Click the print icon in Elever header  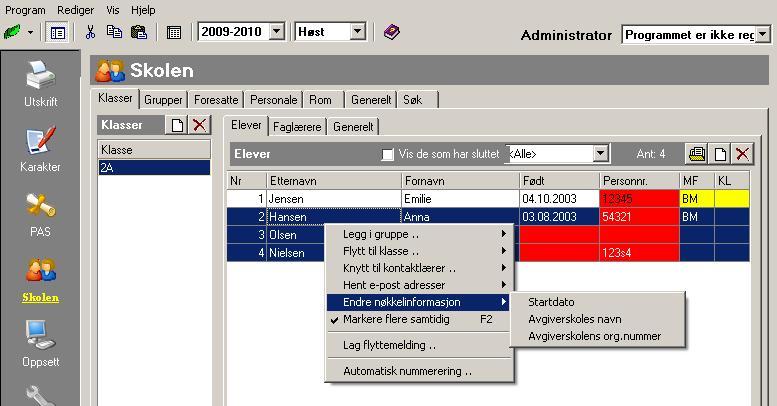(697, 154)
